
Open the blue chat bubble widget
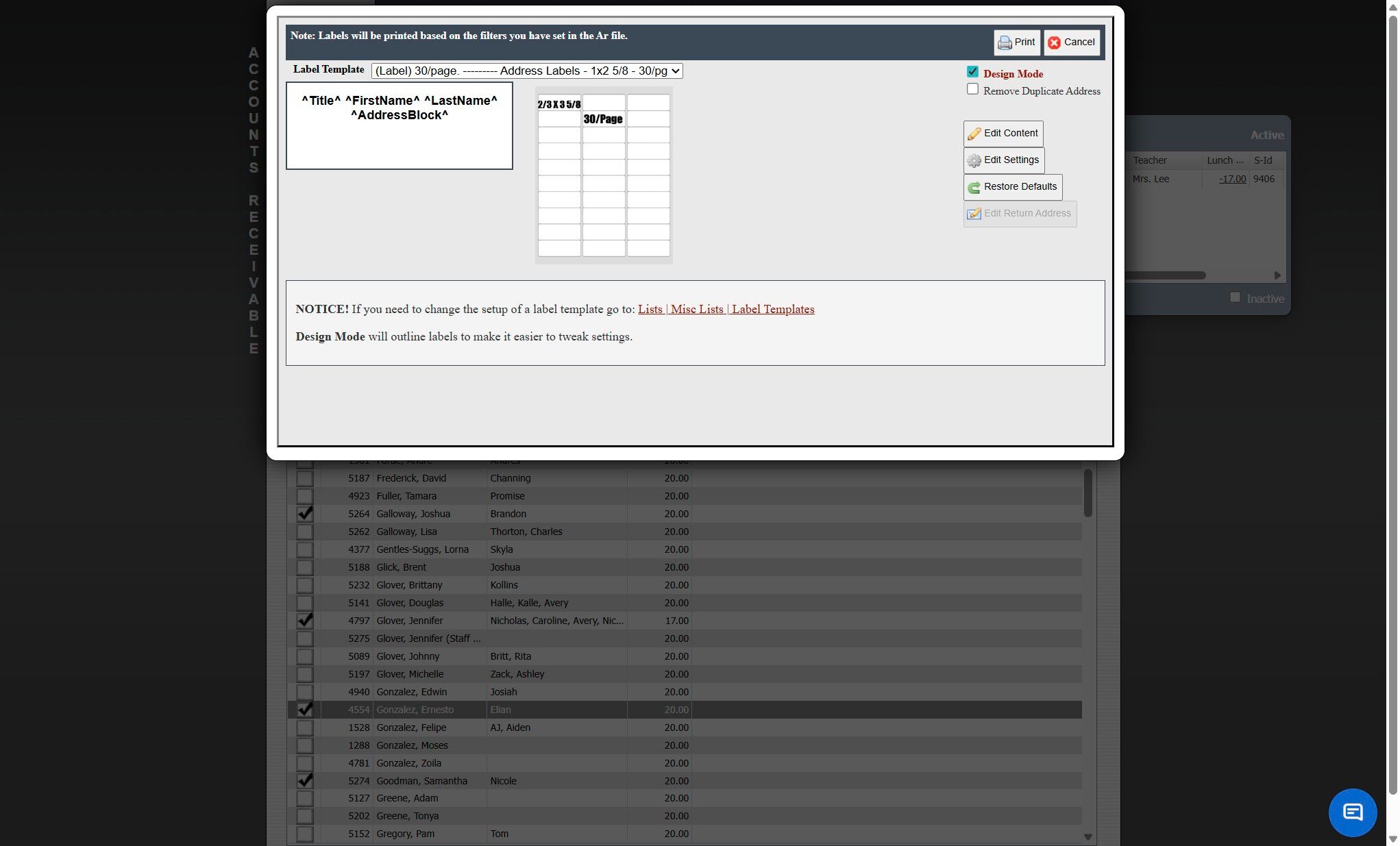click(x=1352, y=812)
